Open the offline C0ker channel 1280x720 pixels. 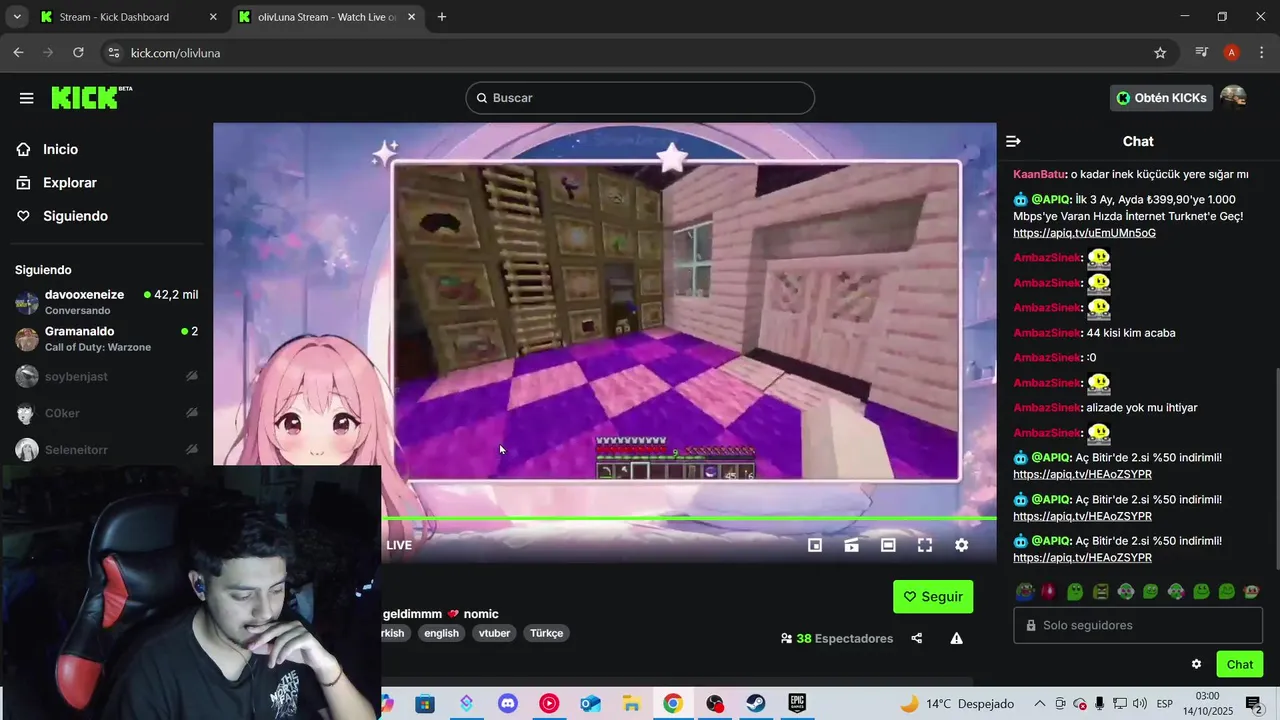click(106, 413)
